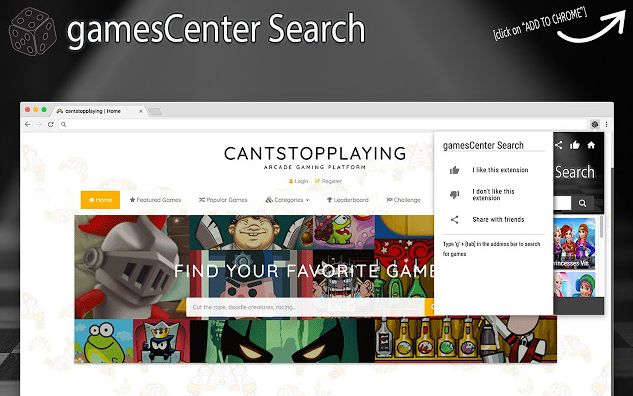Open the lower princess game thumbnail
633x396 pixels.
point(574,285)
